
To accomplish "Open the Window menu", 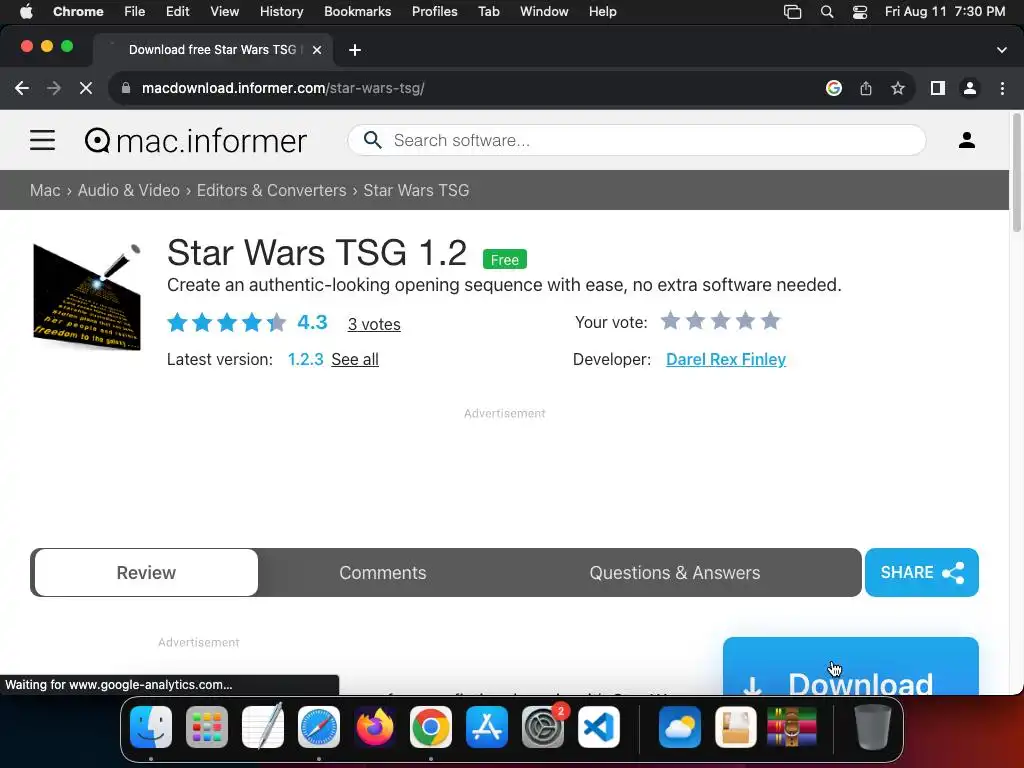I will 544,11.
